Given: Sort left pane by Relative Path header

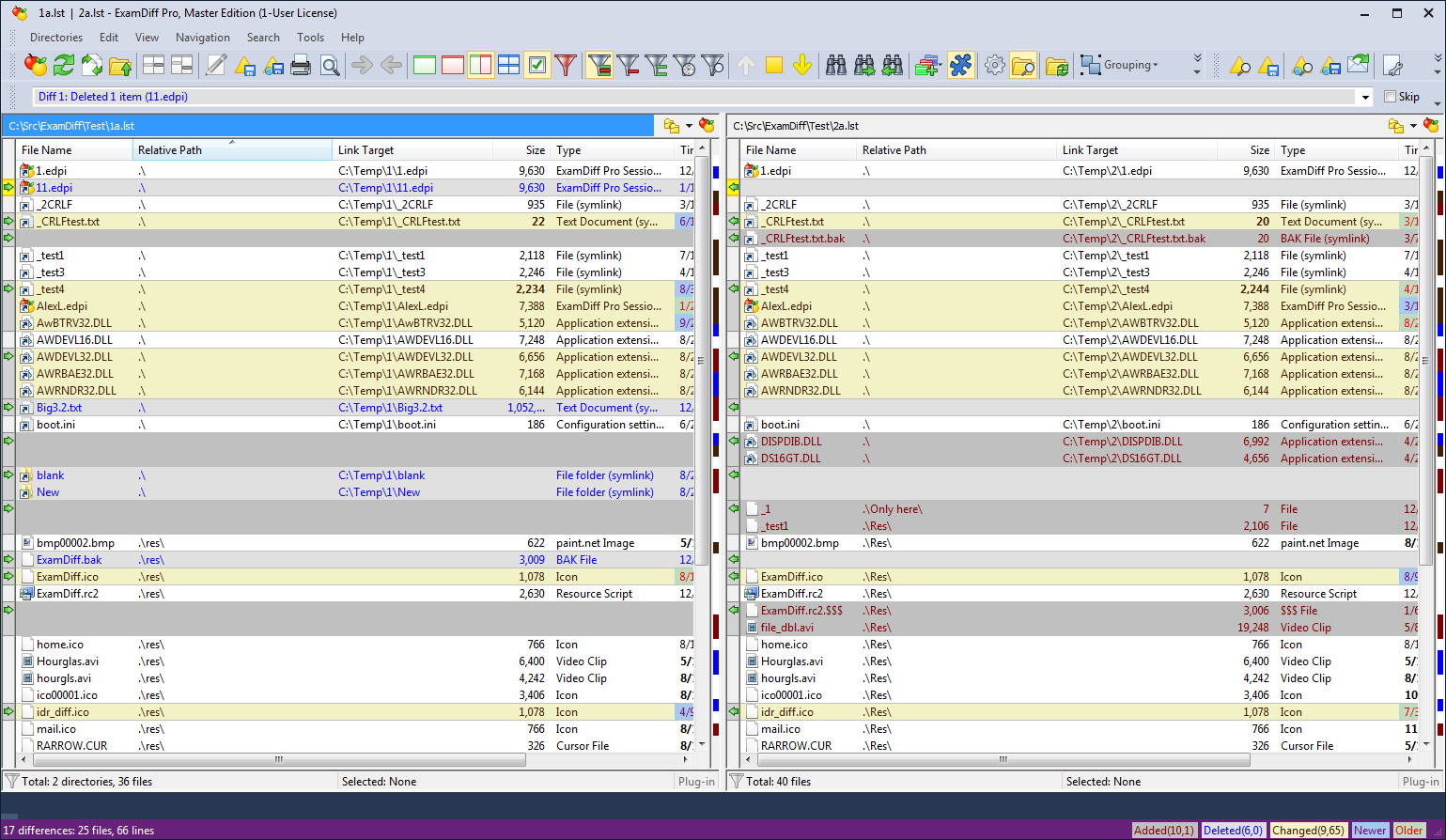Looking at the screenshot, I should pos(232,150).
